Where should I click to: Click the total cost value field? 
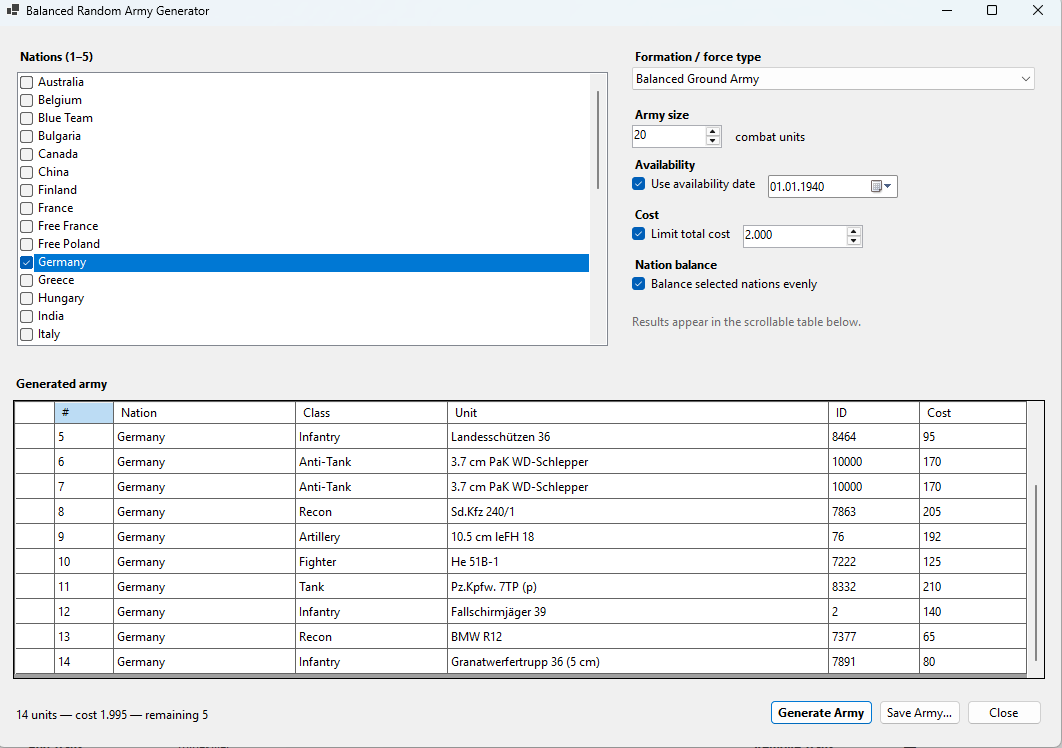(794, 235)
